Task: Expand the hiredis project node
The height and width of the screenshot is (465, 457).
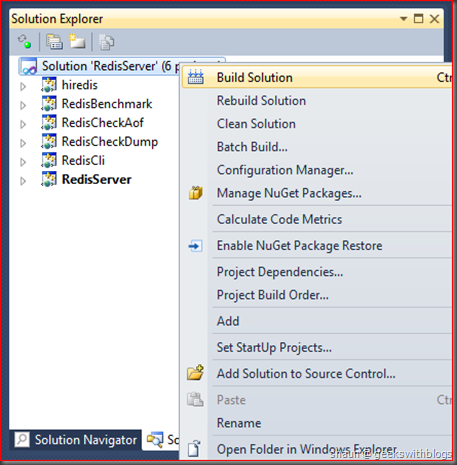Action: [23, 86]
